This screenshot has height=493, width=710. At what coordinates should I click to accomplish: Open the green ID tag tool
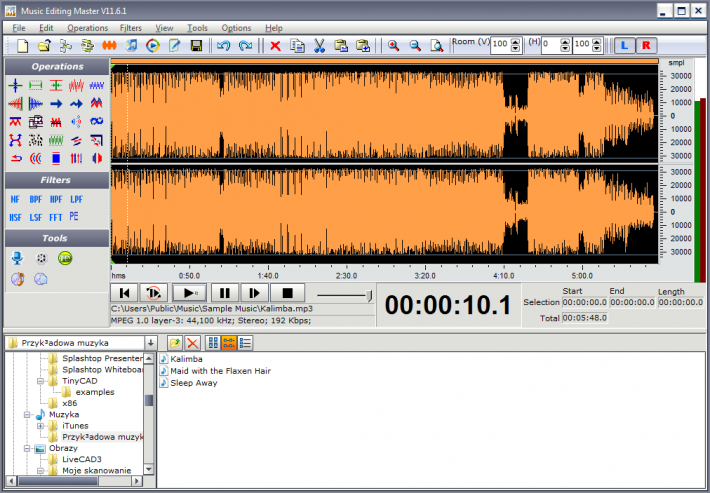(65, 258)
